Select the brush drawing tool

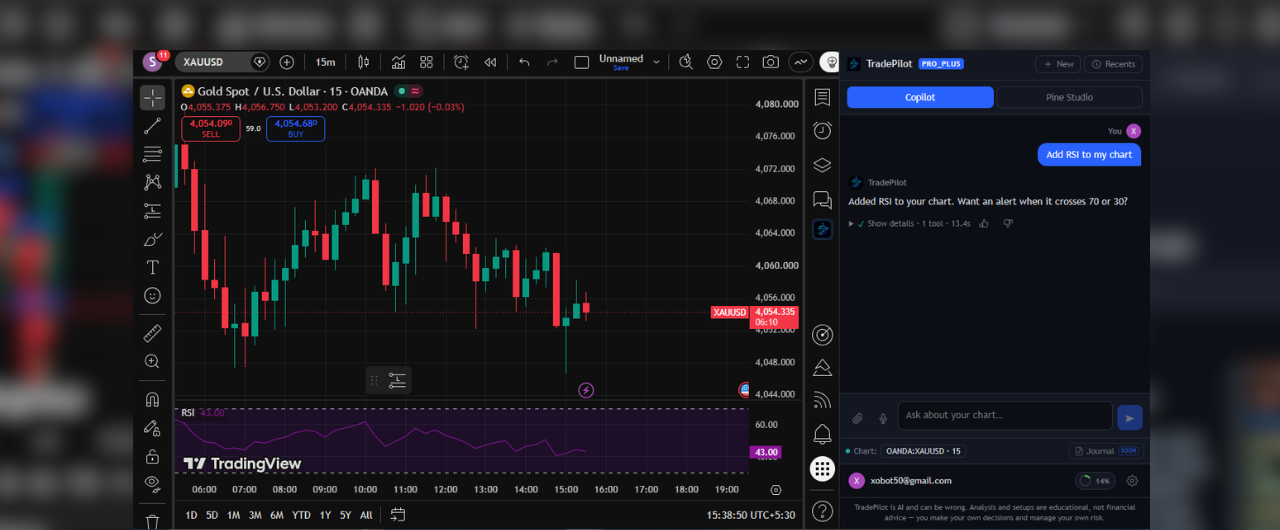(x=152, y=239)
